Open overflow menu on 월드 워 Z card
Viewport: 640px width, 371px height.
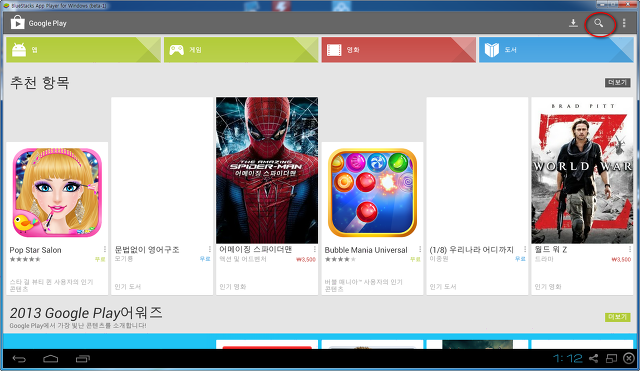coord(630,249)
